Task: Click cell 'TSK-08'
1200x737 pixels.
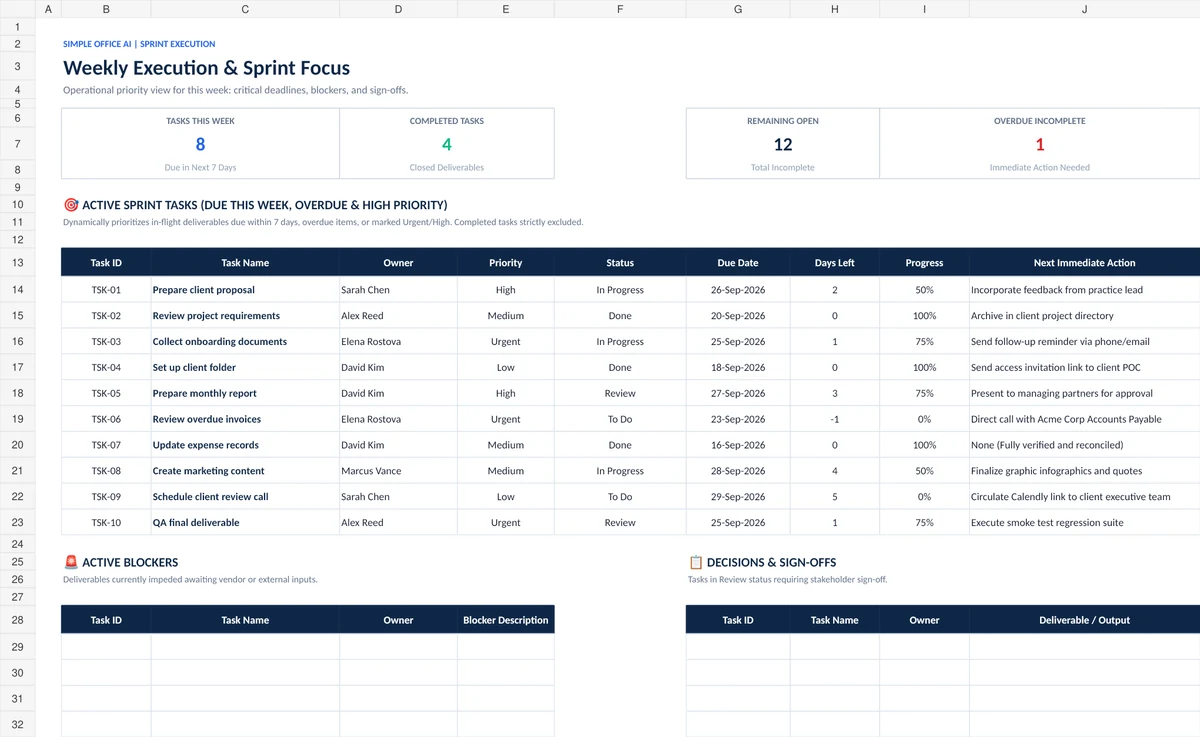Action: tap(106, 471)
